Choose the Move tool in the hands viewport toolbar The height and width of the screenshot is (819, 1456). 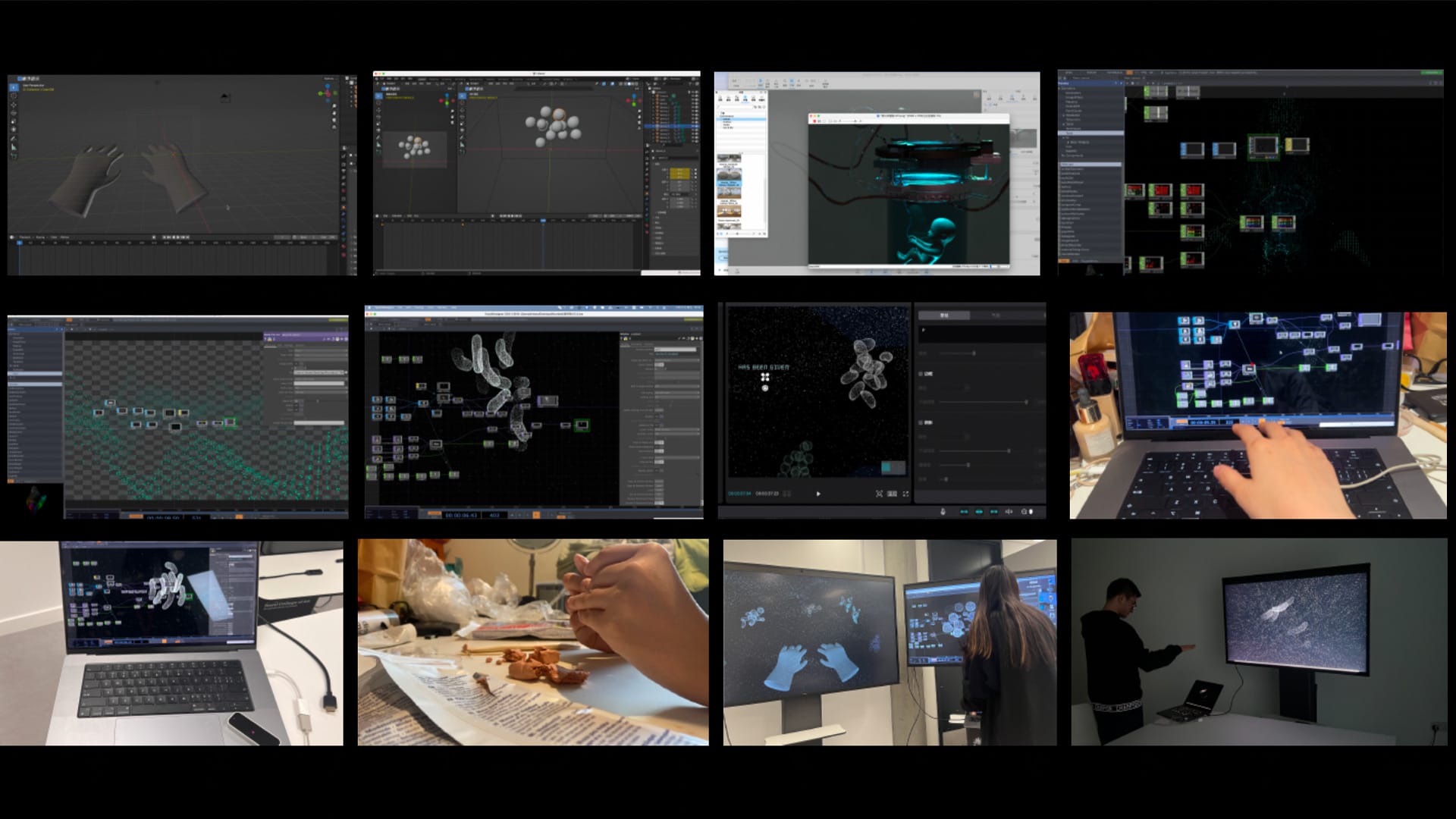(x=14, y=105)
